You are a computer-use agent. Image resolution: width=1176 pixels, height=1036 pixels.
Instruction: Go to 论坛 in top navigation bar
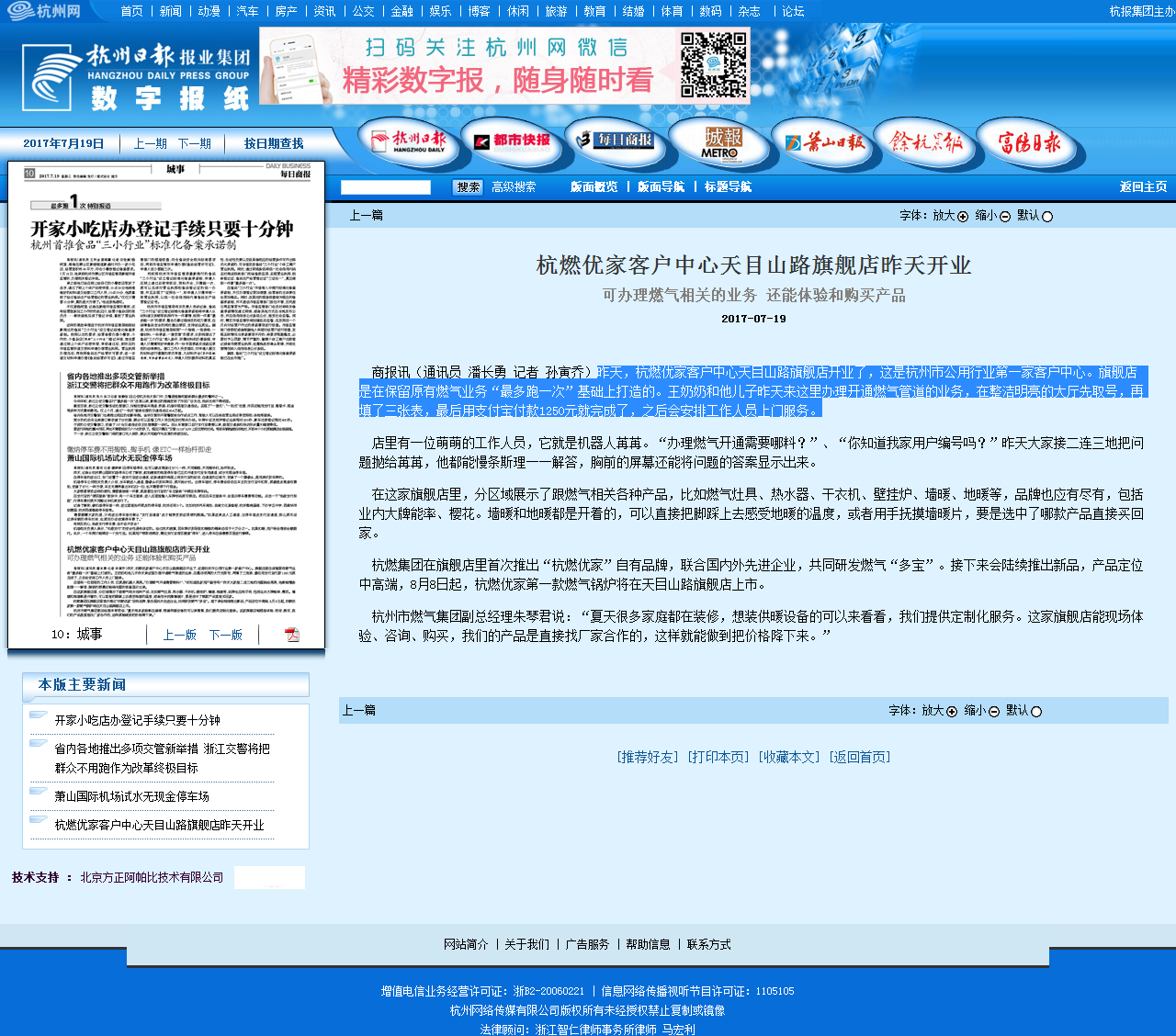(x=793, y=11)
